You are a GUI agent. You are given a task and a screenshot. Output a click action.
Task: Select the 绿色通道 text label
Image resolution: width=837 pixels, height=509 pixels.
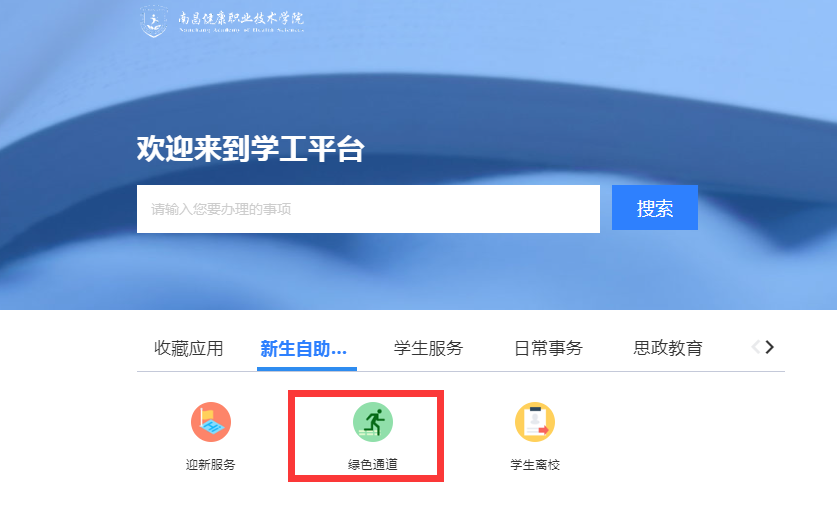point(373,465)
